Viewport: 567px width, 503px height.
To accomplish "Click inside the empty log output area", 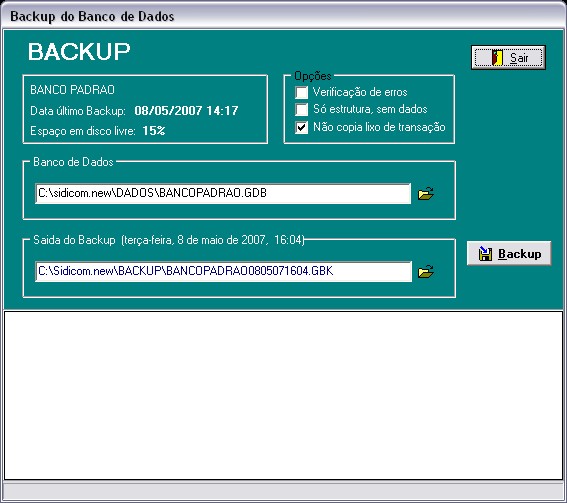I will tap(284, 395).
